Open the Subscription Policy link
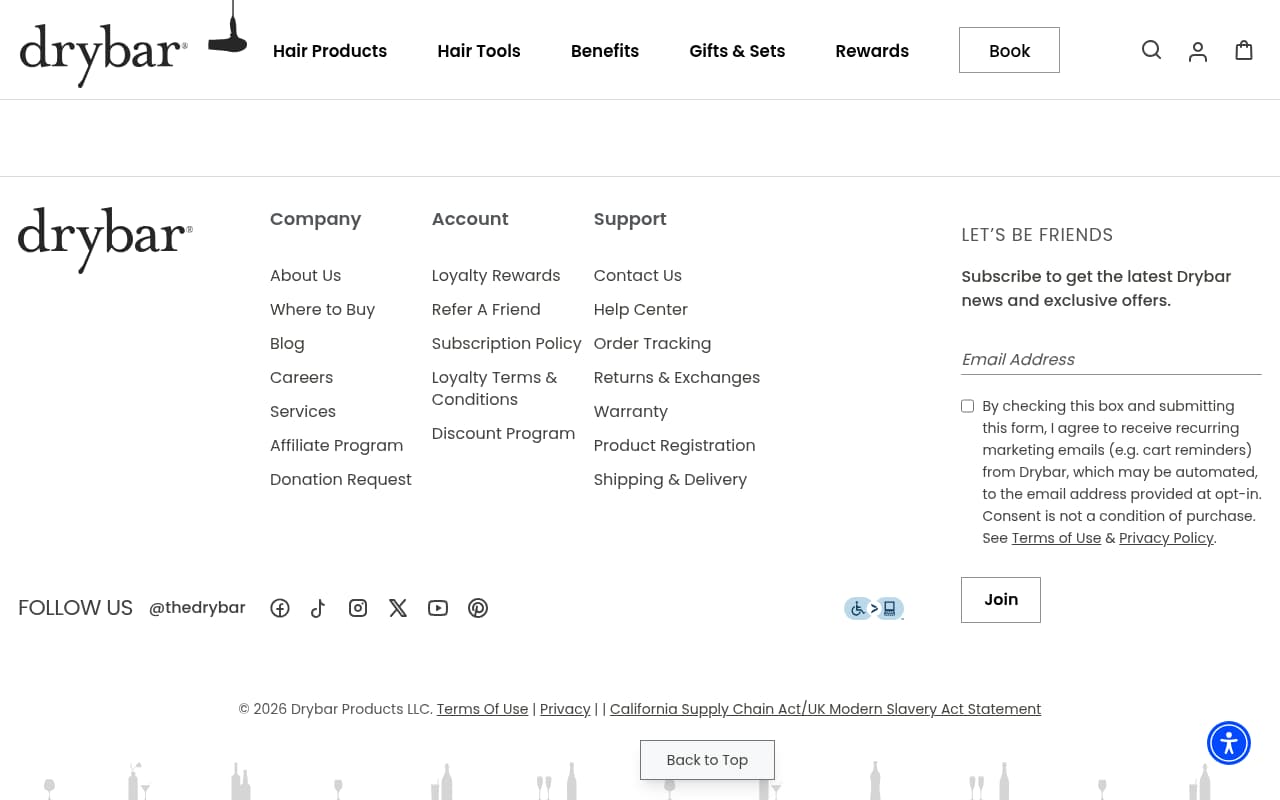The height and width of the screenshot is (800, 1280). 507,344
